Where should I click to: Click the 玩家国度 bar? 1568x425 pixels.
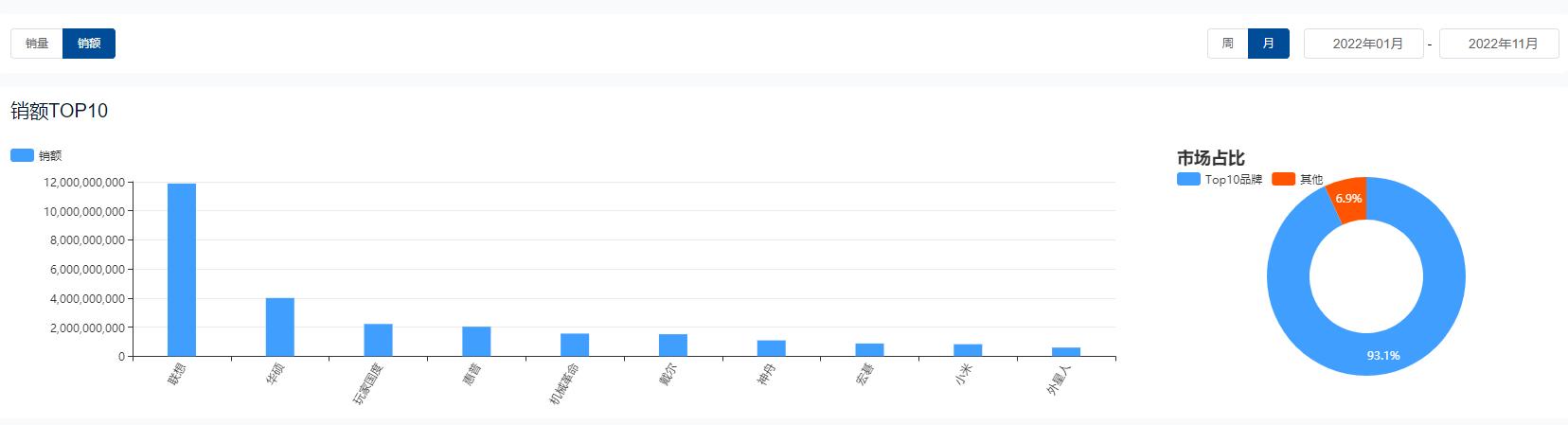[378, 341]
